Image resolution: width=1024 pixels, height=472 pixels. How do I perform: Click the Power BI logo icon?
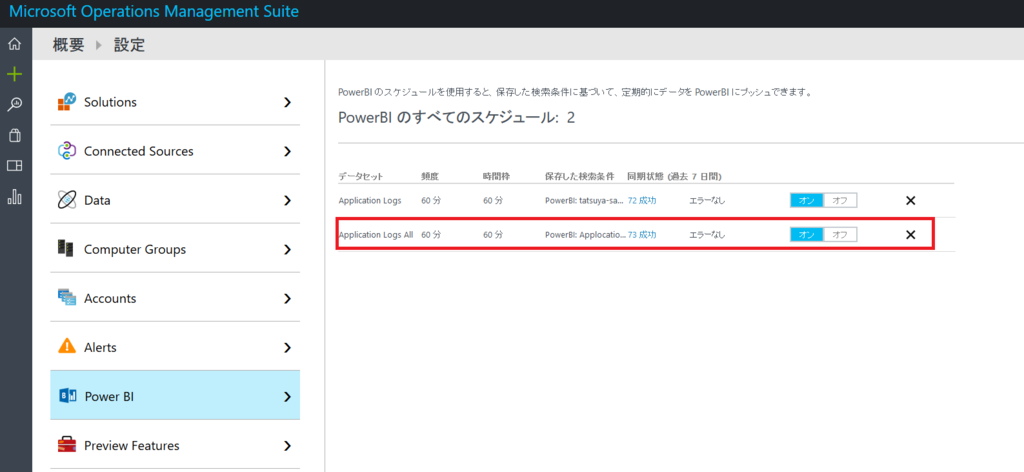(x=68, y=396)
